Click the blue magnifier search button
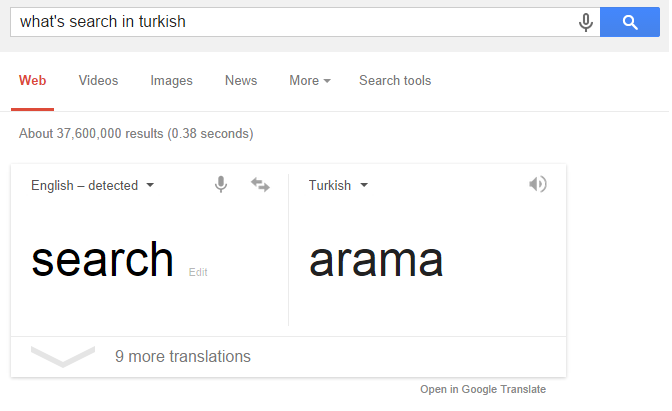Screen dimensions: 672x411 (629, 22)
